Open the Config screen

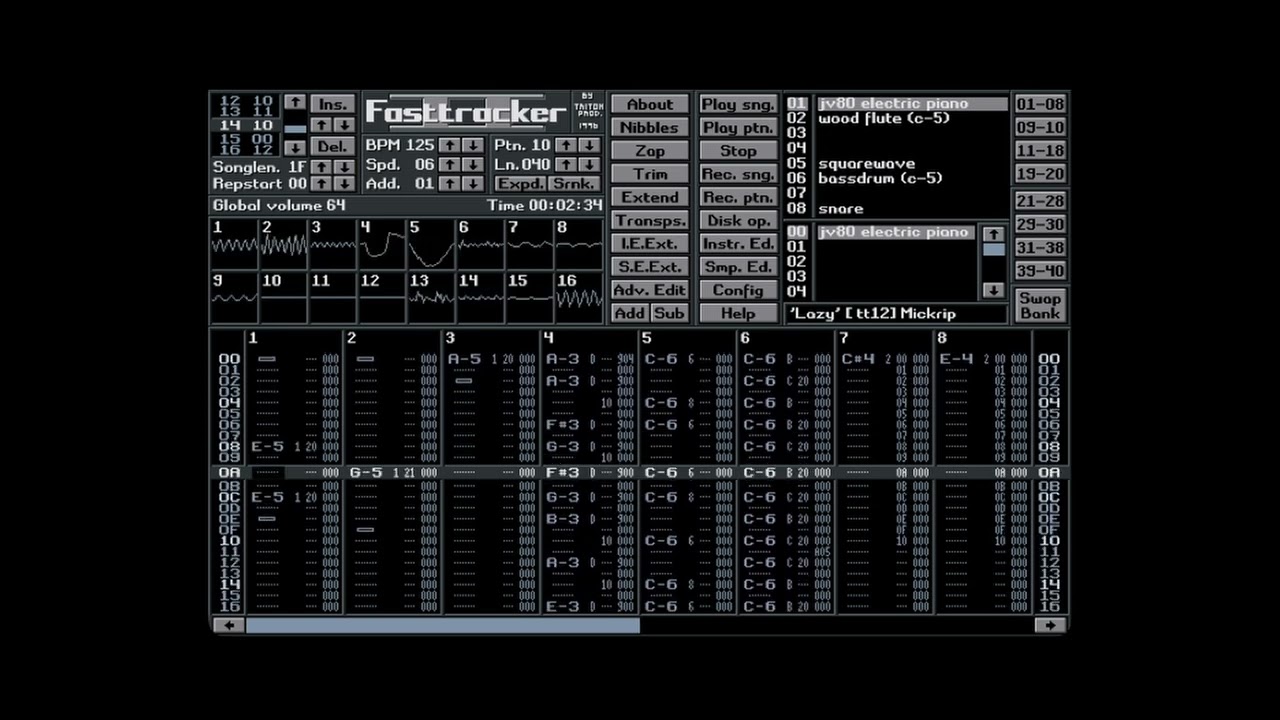pyautogui.click(x=738, y=290)
